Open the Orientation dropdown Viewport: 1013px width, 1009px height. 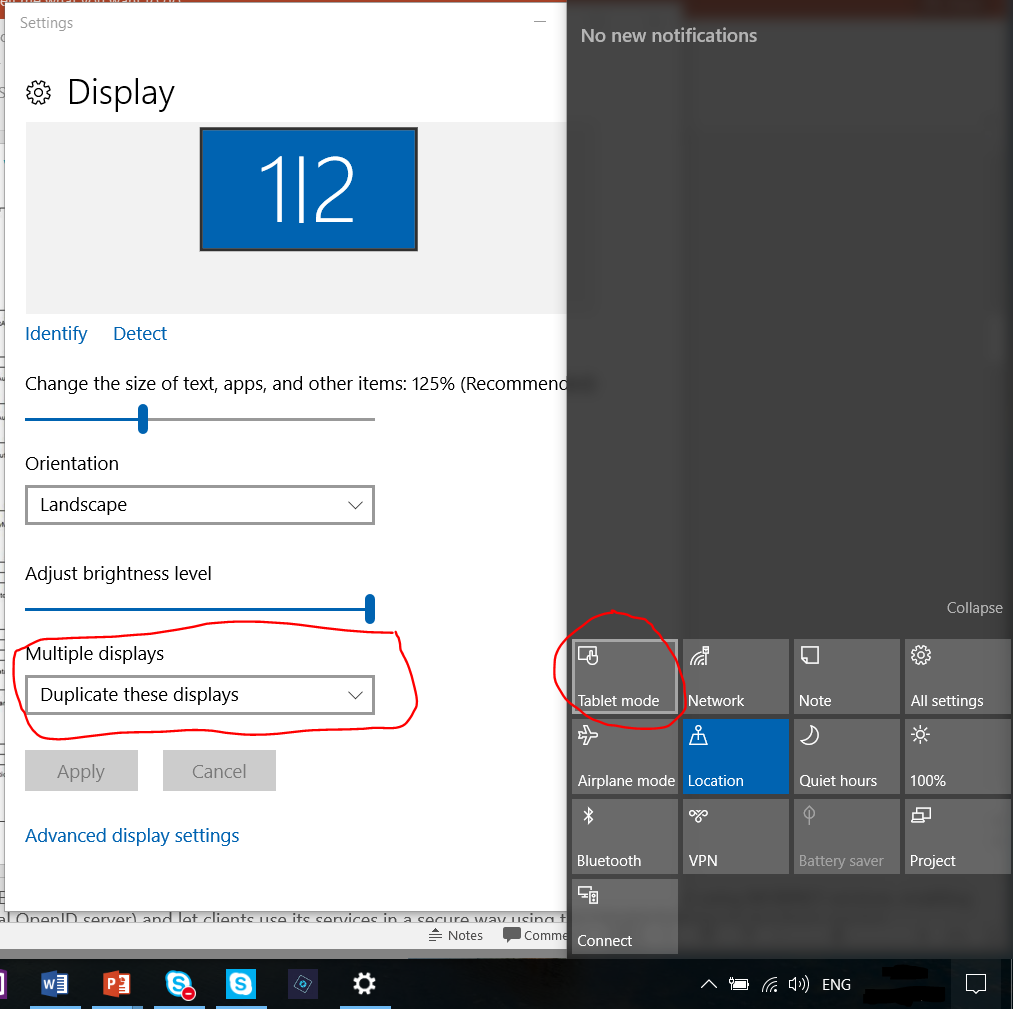coord(199,505)
